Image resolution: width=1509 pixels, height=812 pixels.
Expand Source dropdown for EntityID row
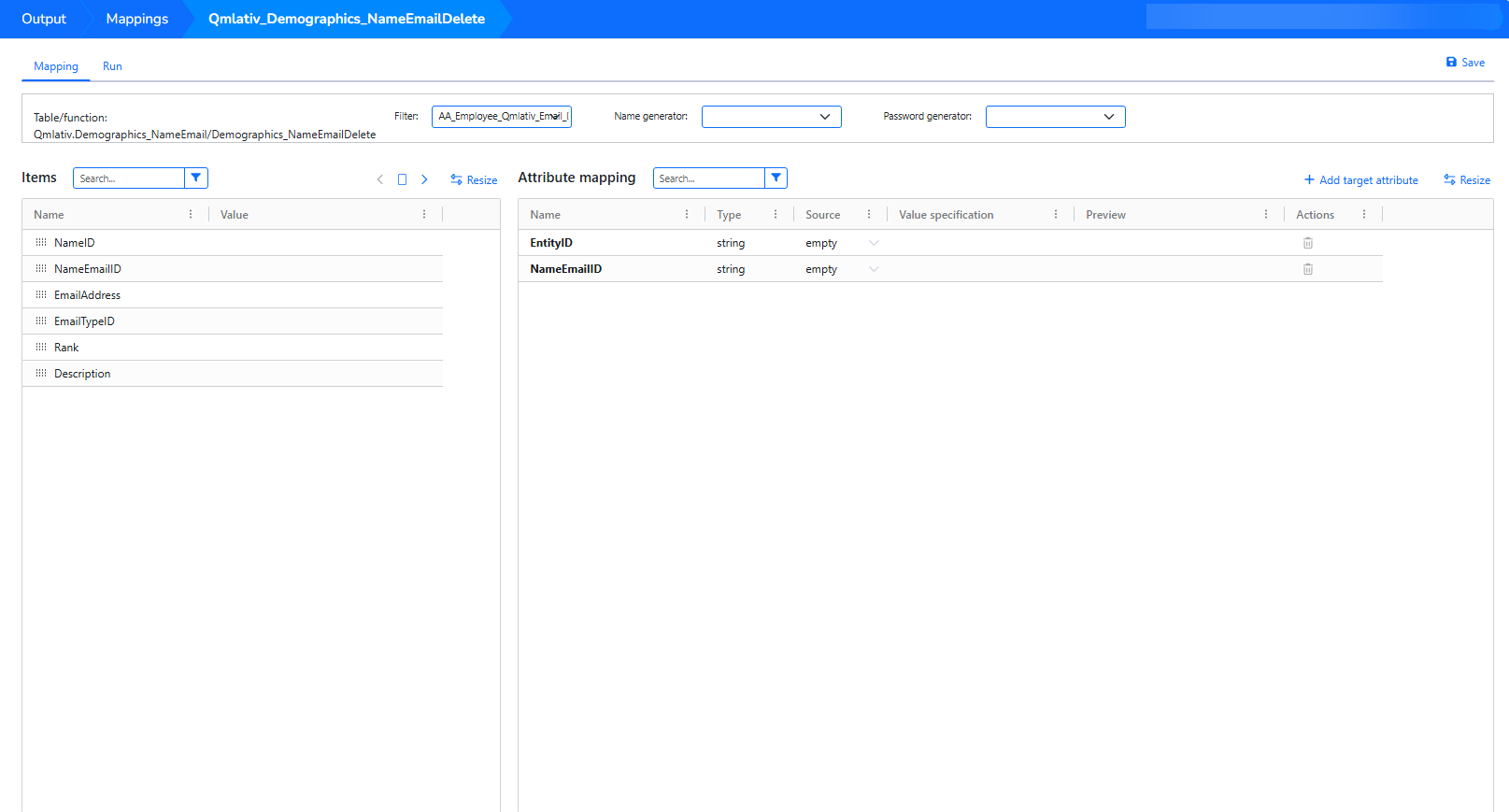(874, 243)
